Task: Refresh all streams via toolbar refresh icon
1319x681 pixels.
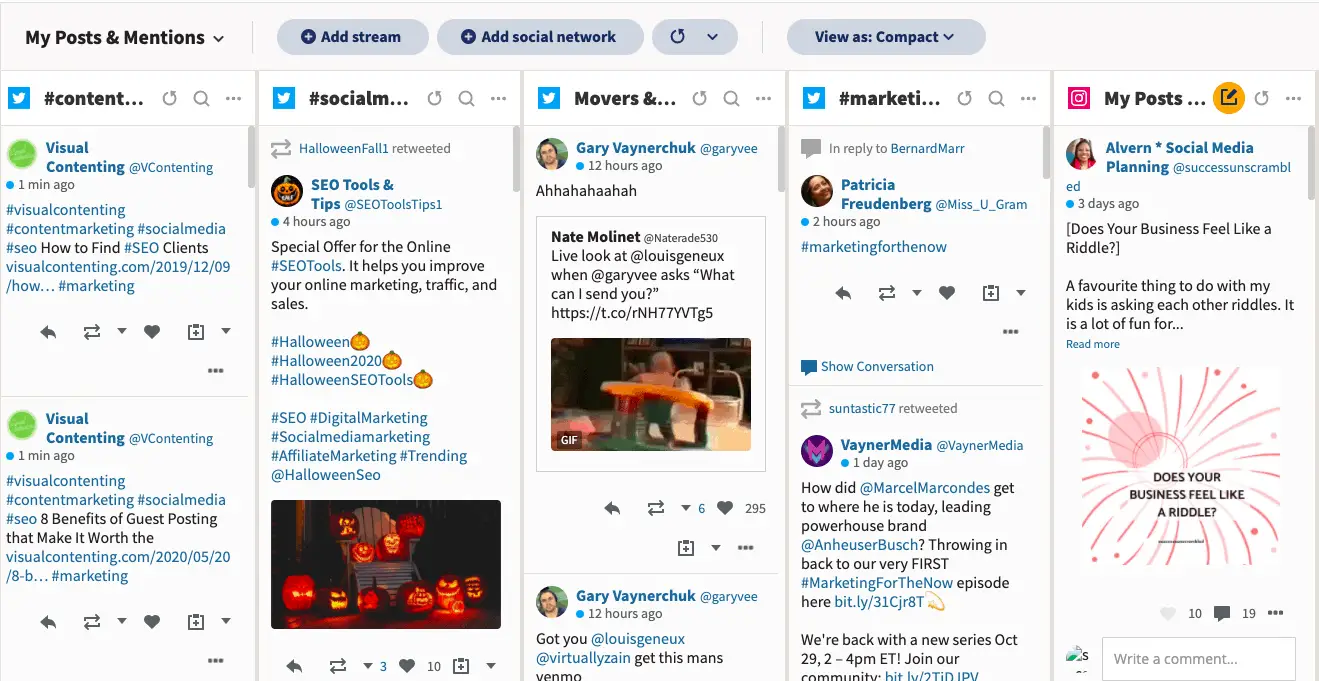Action: (677, 37)
